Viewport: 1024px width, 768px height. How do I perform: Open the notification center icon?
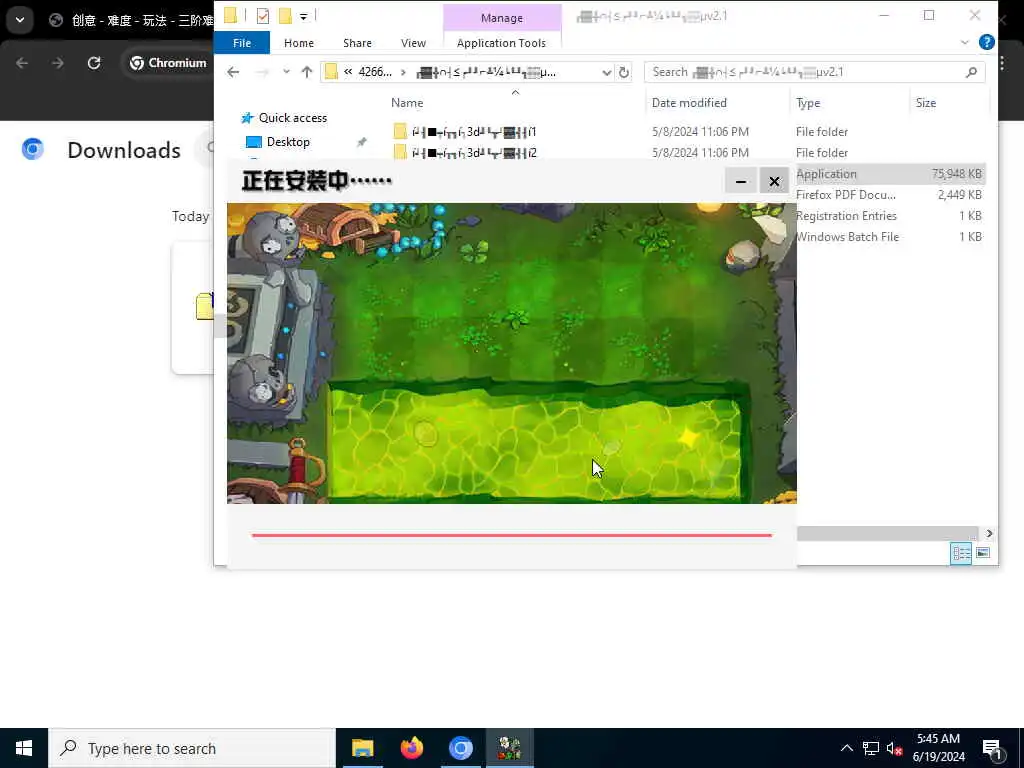993,749
